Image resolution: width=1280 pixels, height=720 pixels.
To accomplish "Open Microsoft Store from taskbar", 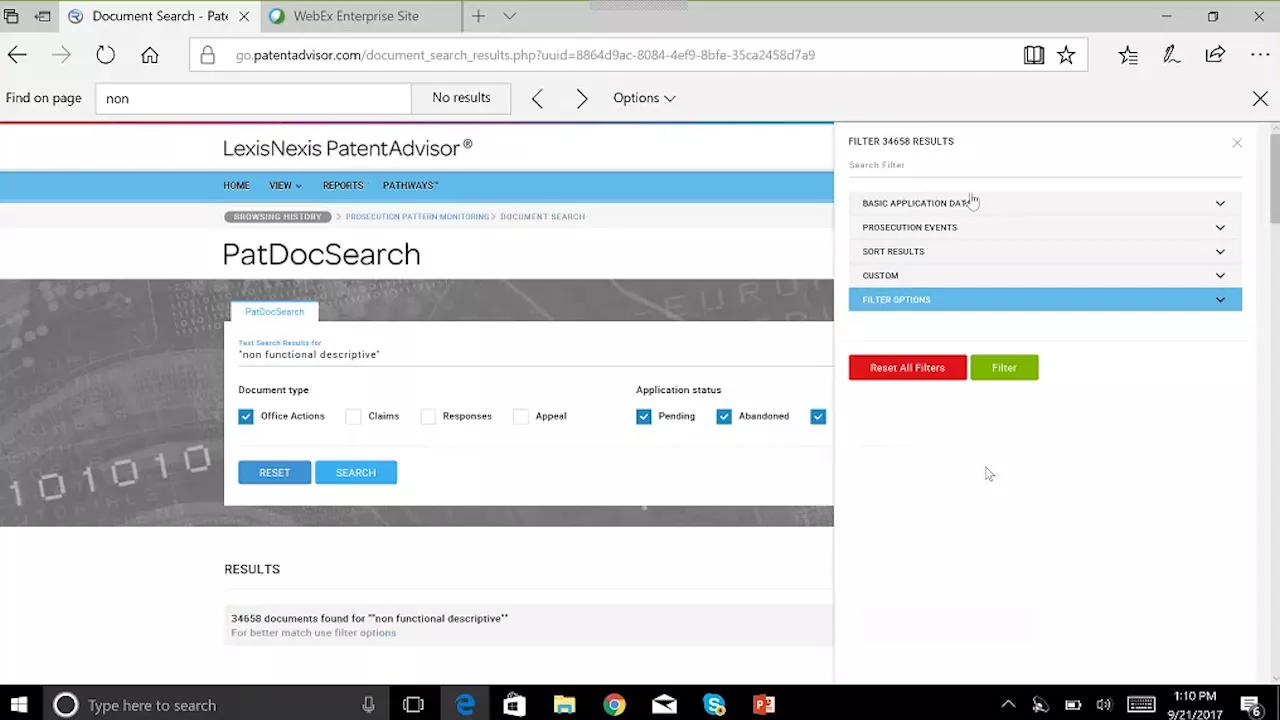I will point(514,705).
